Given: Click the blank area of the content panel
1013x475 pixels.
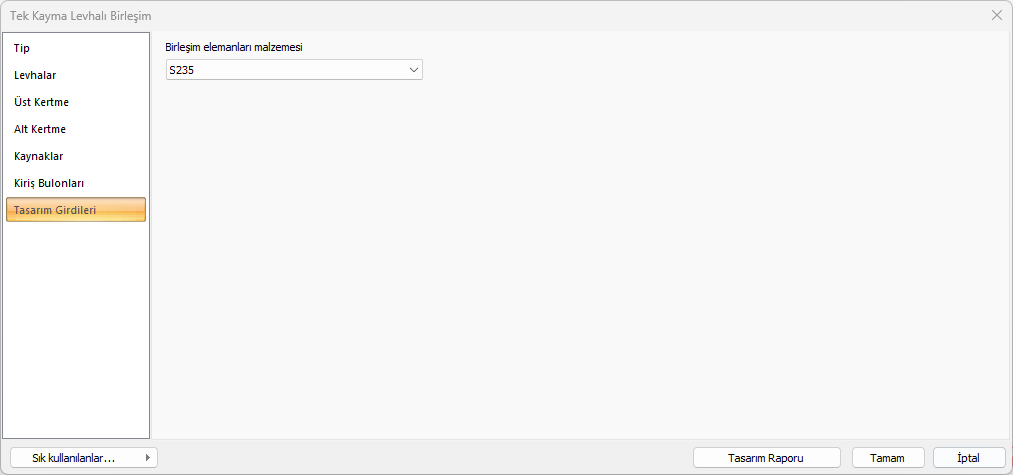Looking at the screenshot, I should click(580, 260).
